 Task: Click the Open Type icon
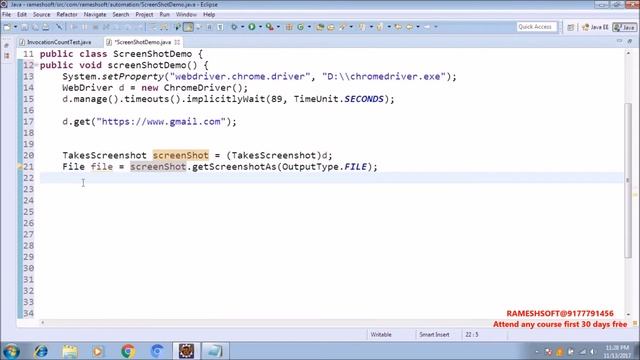tap(320, 27)
